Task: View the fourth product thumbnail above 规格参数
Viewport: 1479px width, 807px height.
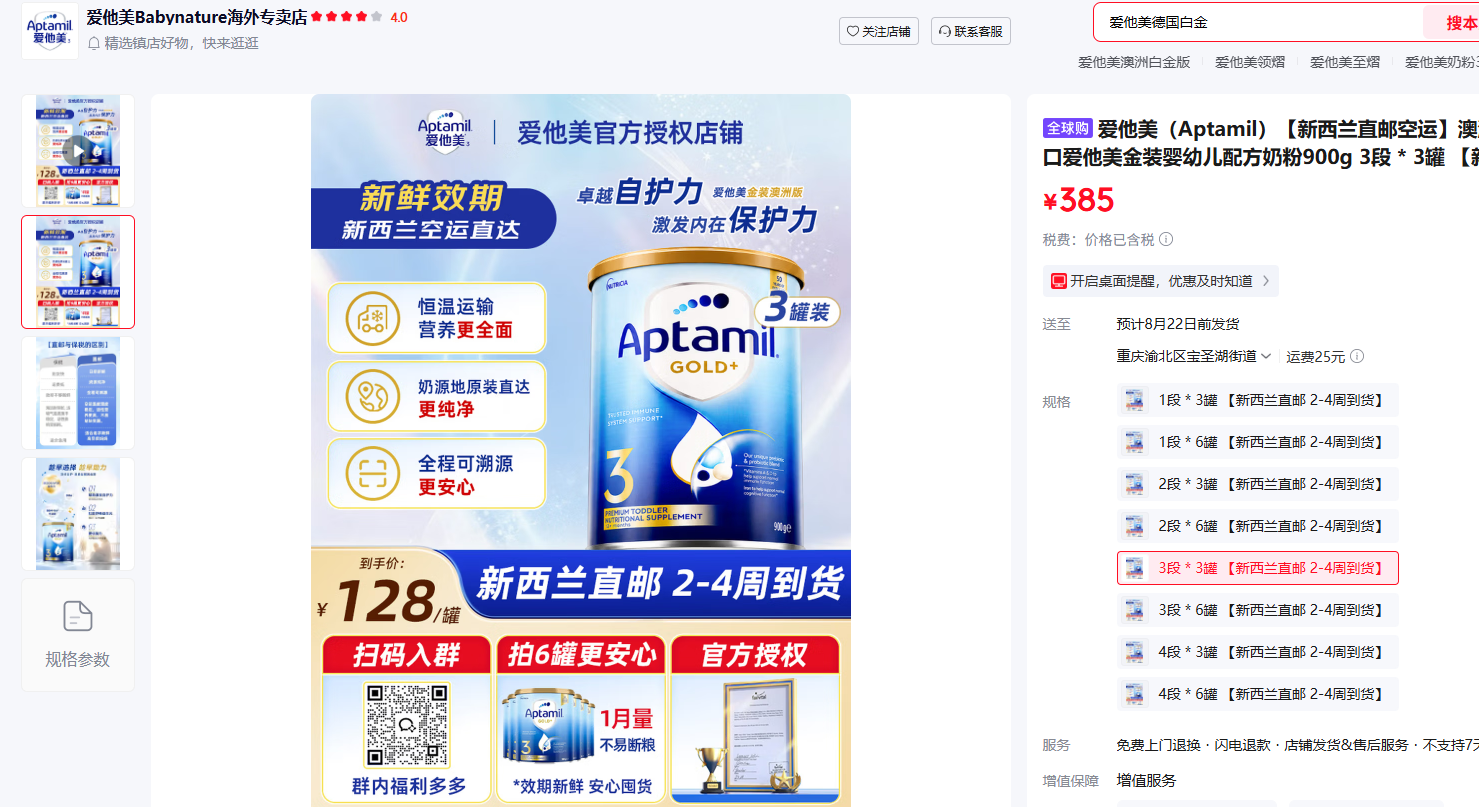Action: point(78,514)
